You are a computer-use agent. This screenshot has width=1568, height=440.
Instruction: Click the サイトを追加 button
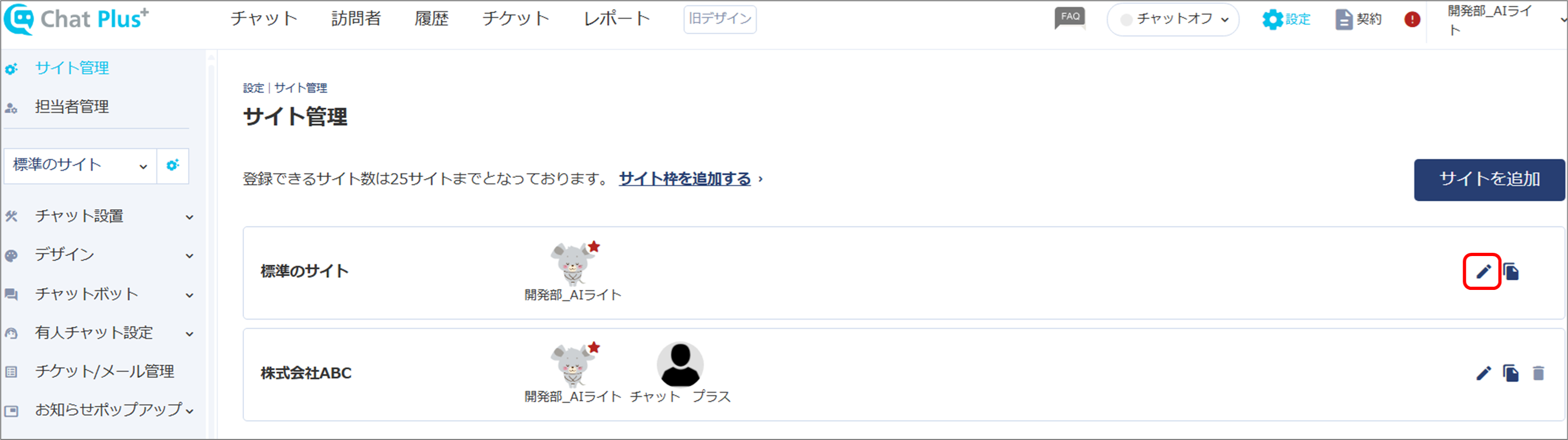[1489, 180]
